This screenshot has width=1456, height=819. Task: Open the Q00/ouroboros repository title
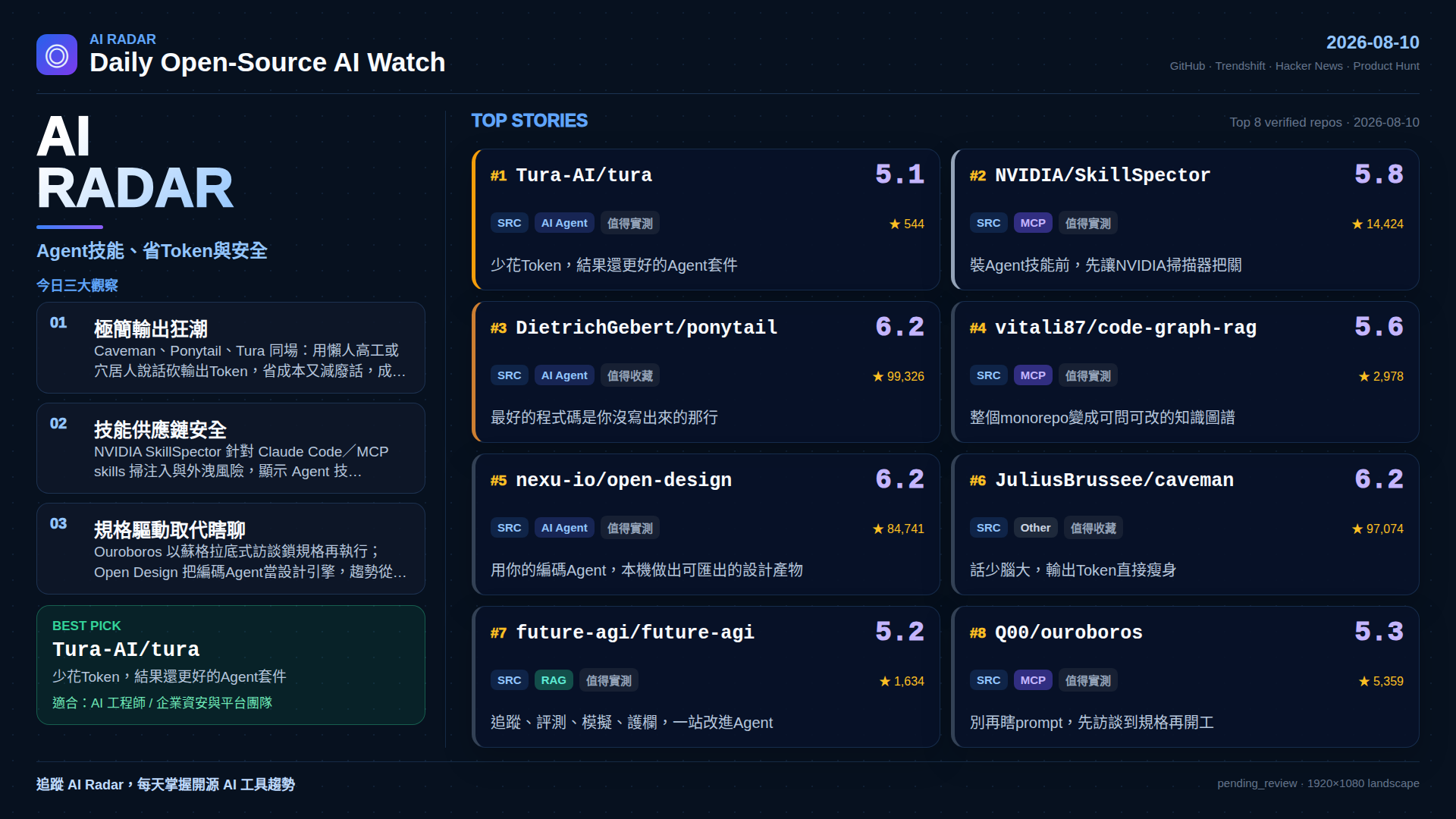(x=1068, y=632)
